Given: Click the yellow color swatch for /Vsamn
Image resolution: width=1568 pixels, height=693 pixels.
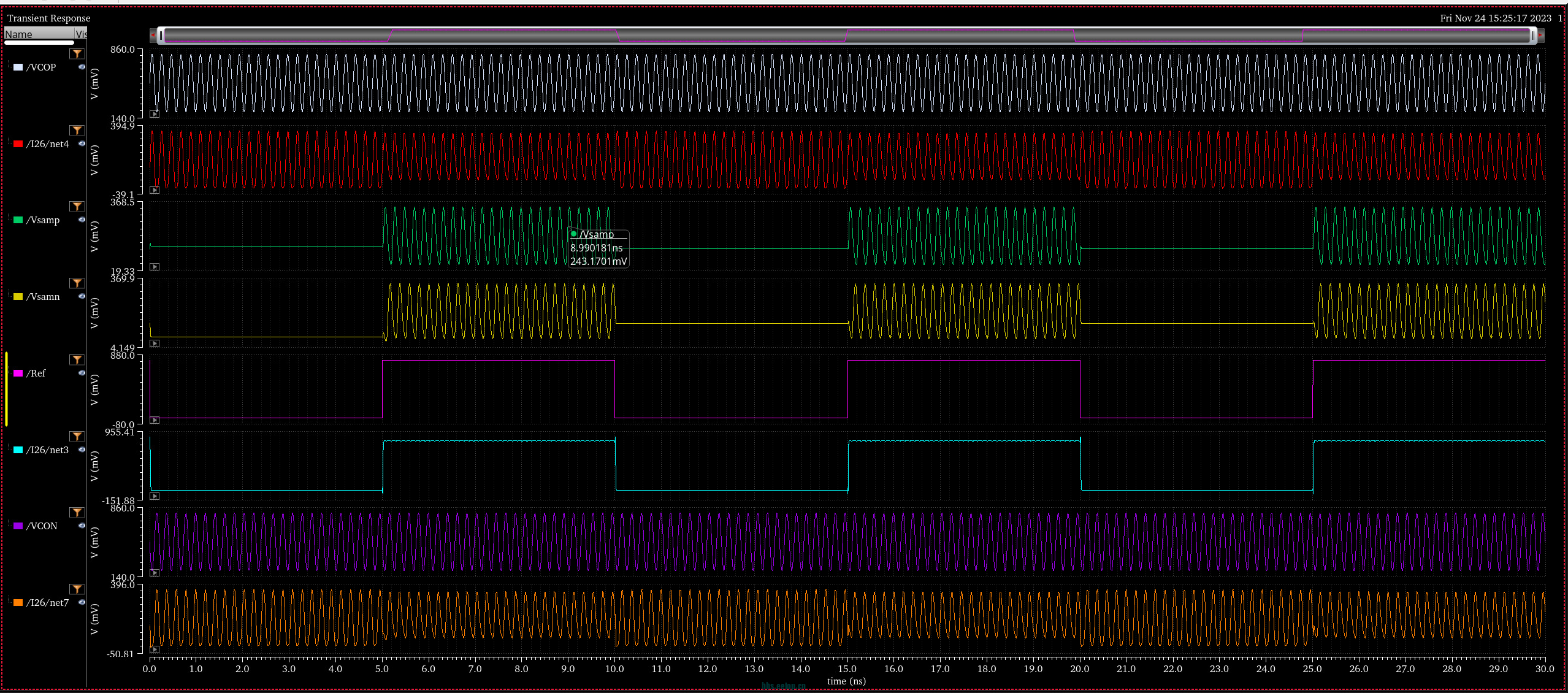Looking at the screenshot, I should (x=18, y=297).
